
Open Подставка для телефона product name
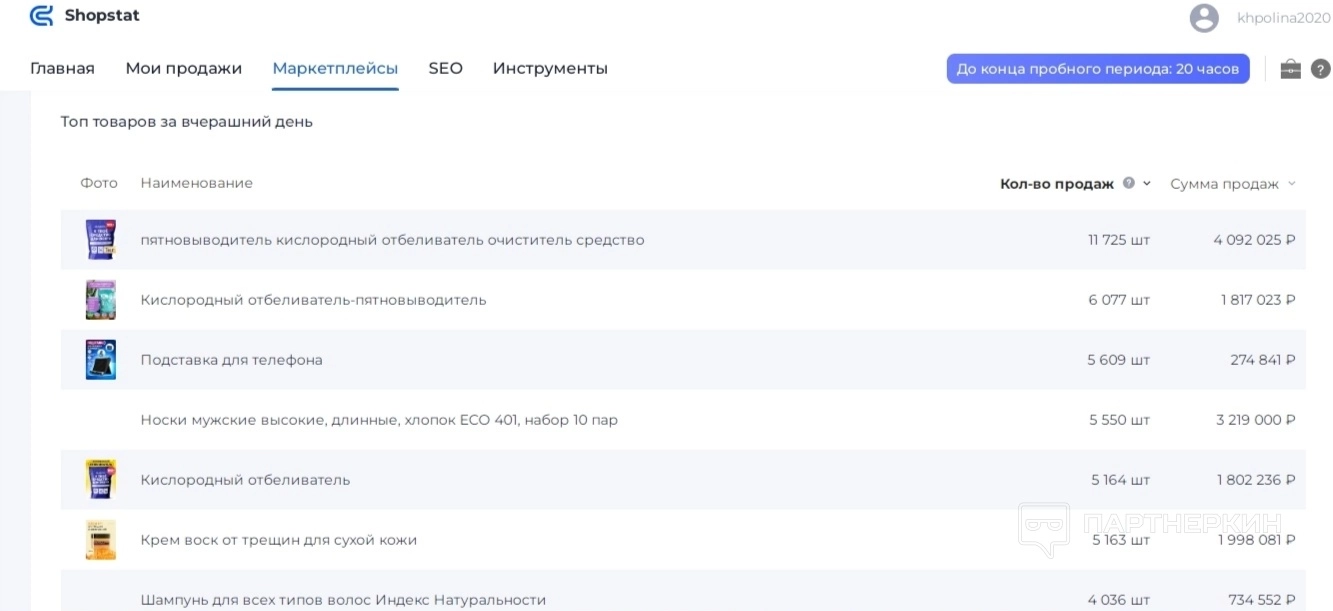click(231, 360)
